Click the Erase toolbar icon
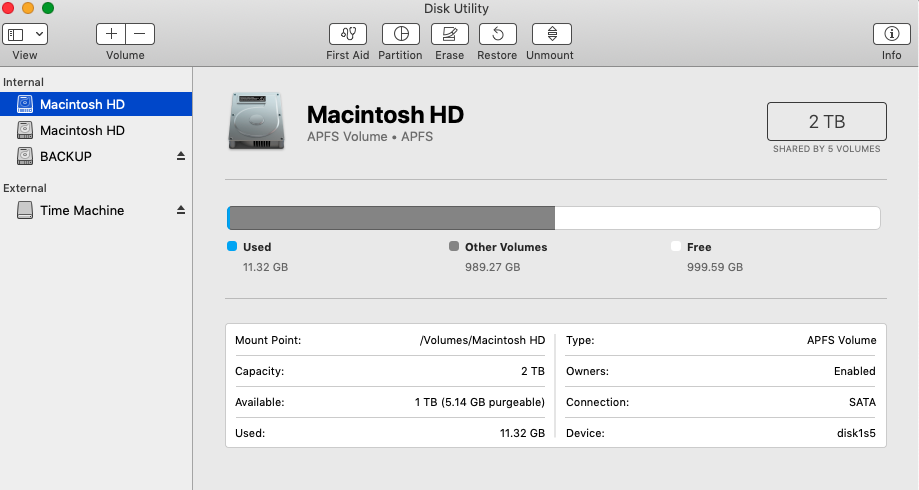Image resolution: width=919 pixels, height=490 pixels. point(450,34)
